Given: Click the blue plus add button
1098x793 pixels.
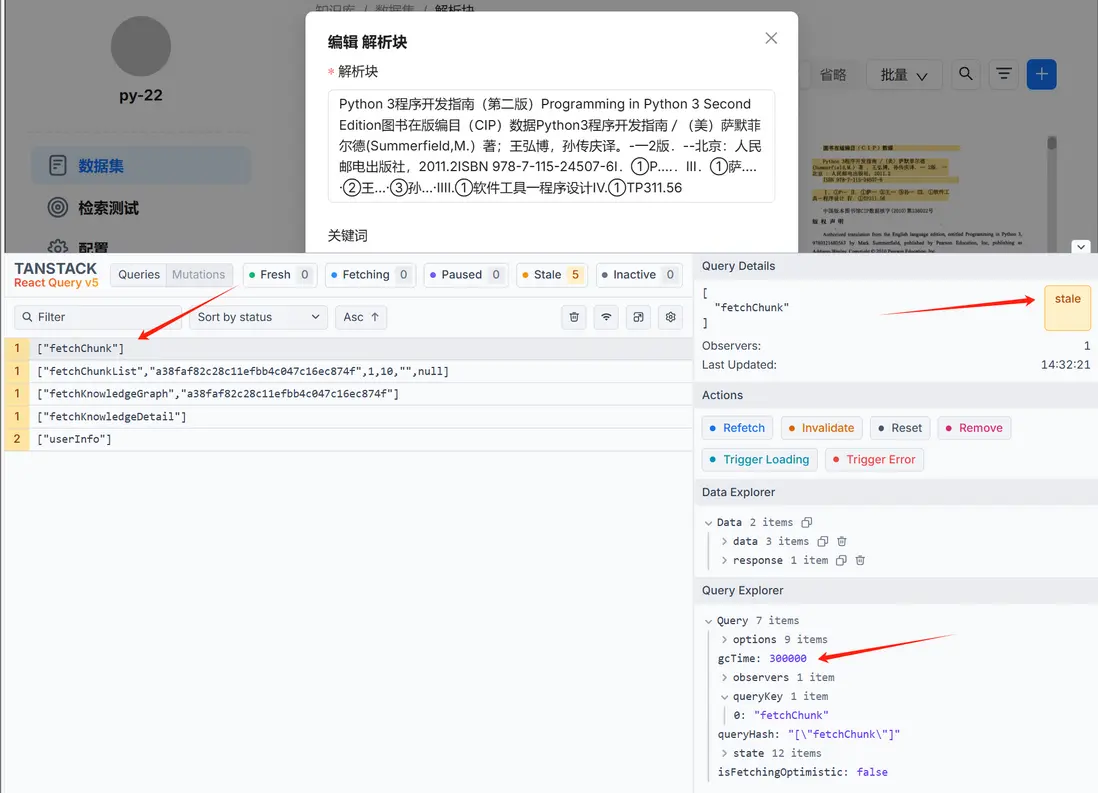Looking at the screenshot, I should [x=1041, y=74].
